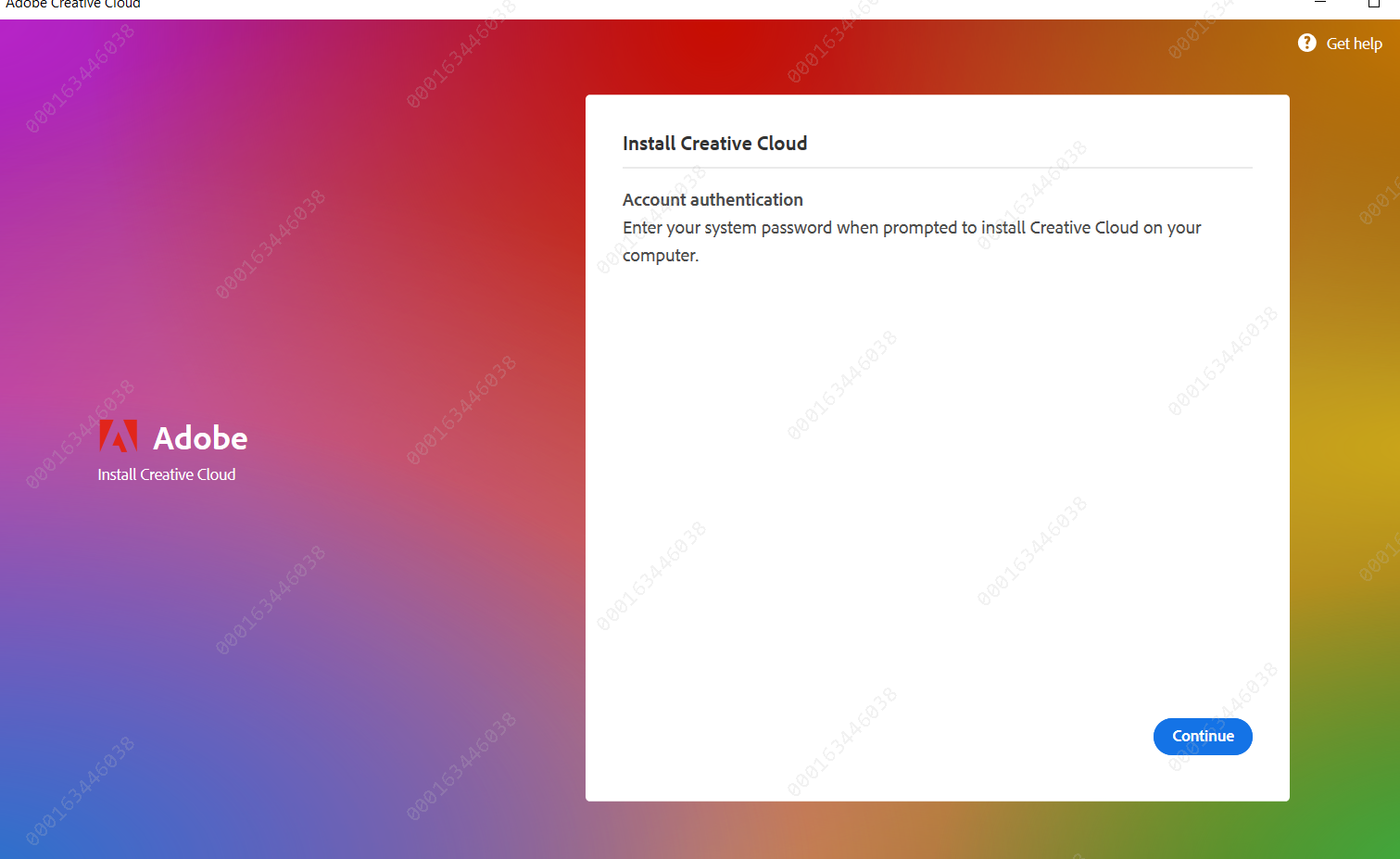The width and height of the screenshot is (1400, 859).
Task: Click the maximize window control
Action: coord(1374,5)
